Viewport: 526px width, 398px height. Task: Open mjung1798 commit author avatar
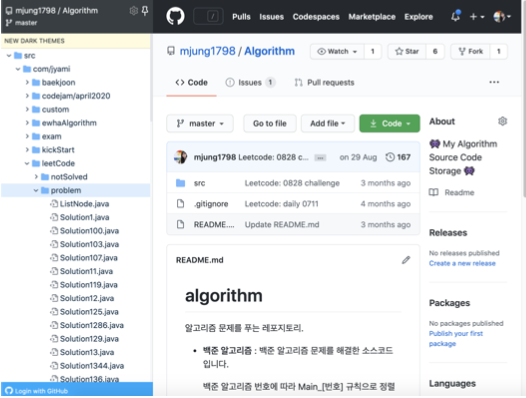(x=180, y=157)
